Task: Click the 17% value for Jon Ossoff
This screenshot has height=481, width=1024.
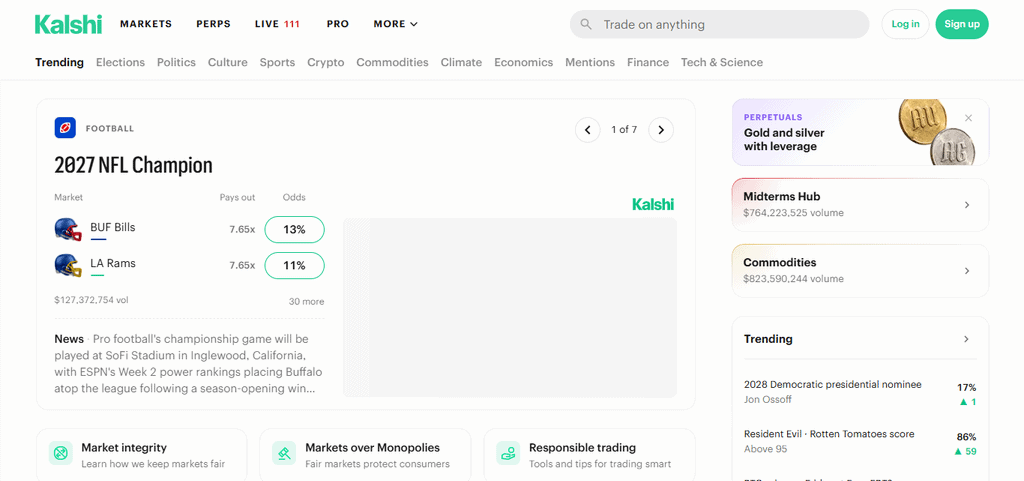Action: click(x=967, y=387)
